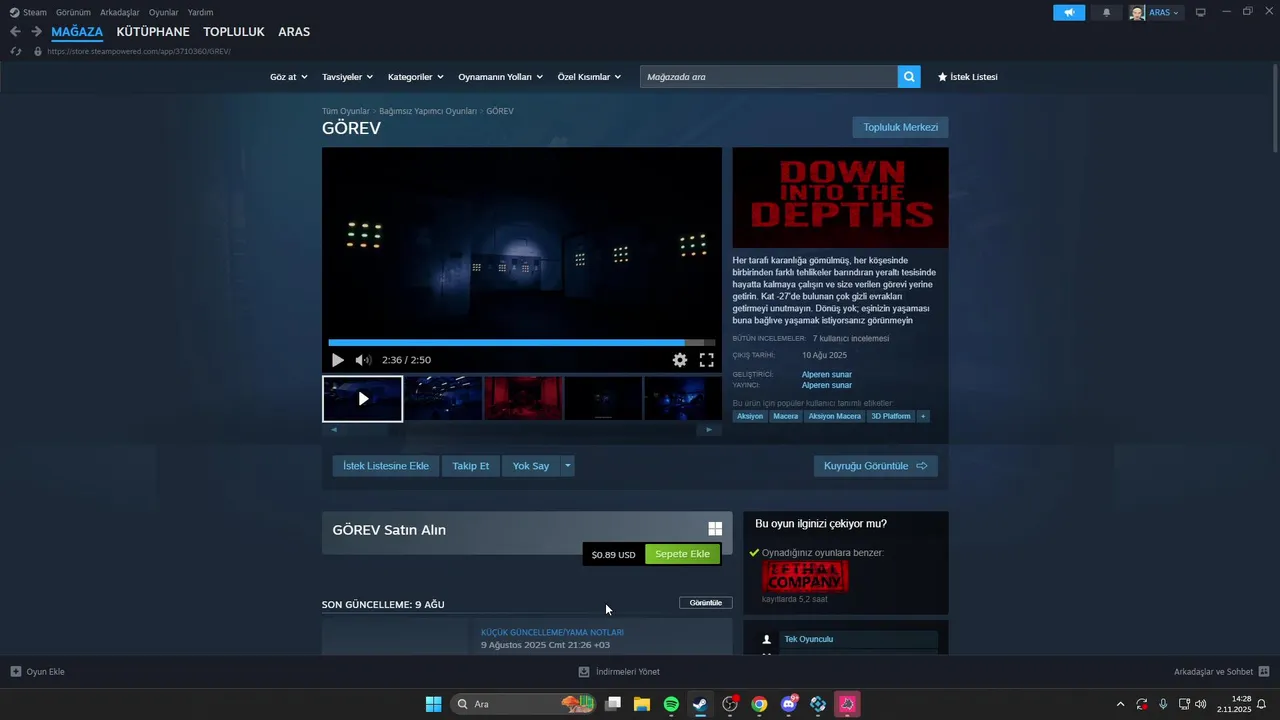Click the 3D Platform tag
The width and height of the screenshot is (1280, 720).
891,416
